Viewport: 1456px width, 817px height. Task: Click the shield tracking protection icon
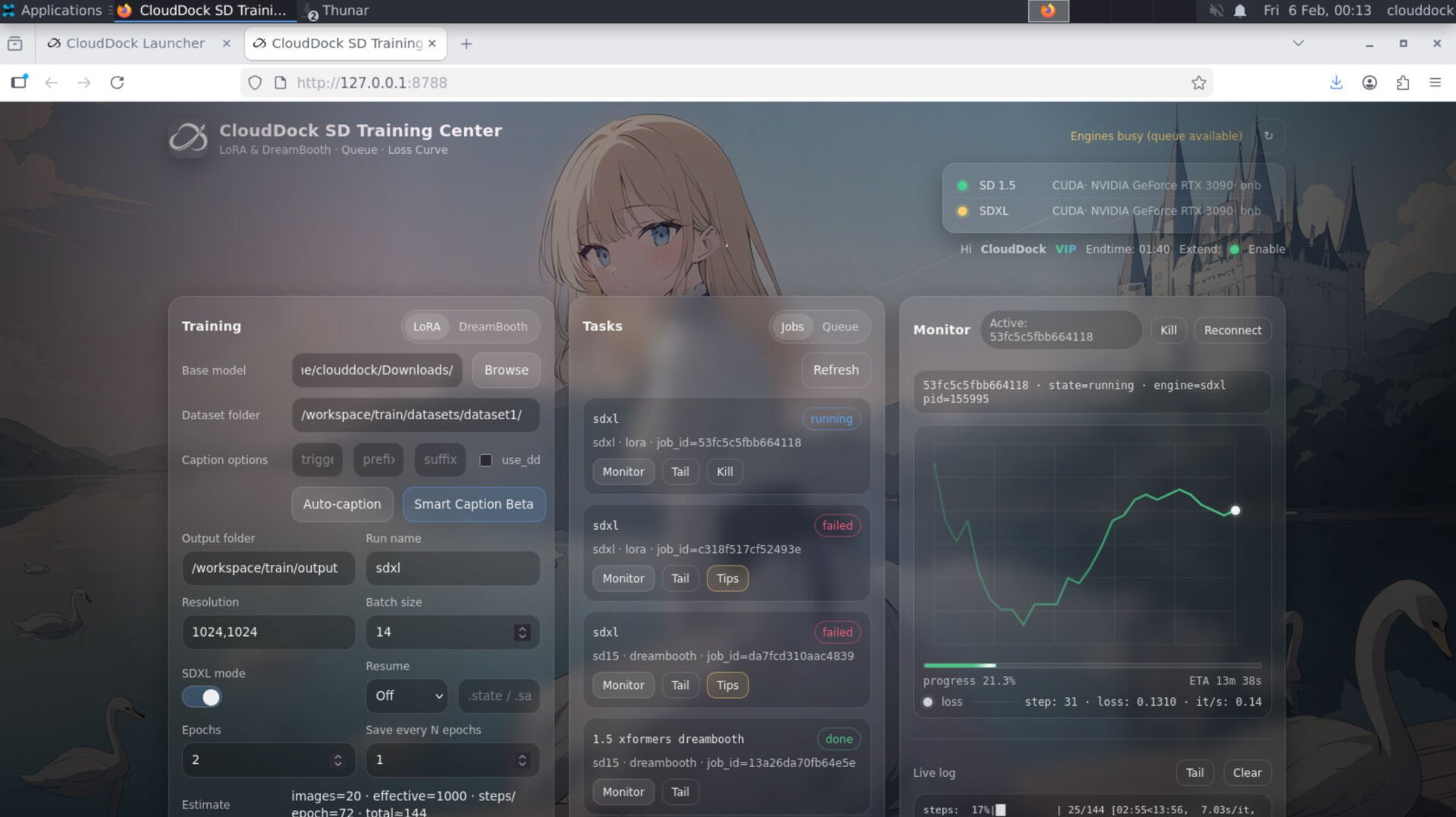(255, 82)
